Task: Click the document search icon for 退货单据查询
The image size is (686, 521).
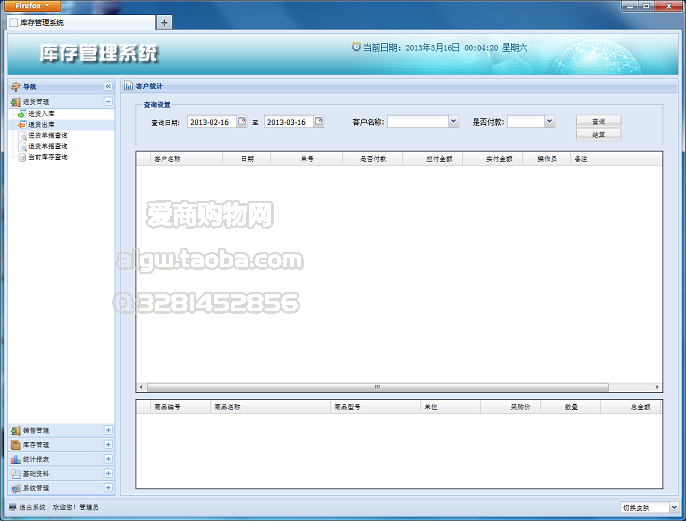Action: (22, 147)
